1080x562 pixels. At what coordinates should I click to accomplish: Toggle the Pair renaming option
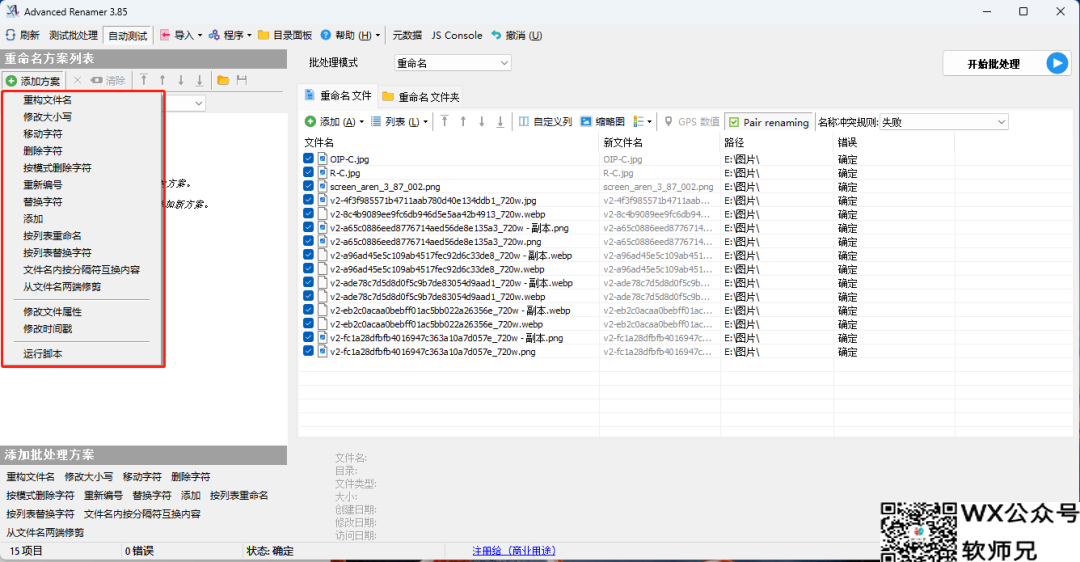coord(769,122)
